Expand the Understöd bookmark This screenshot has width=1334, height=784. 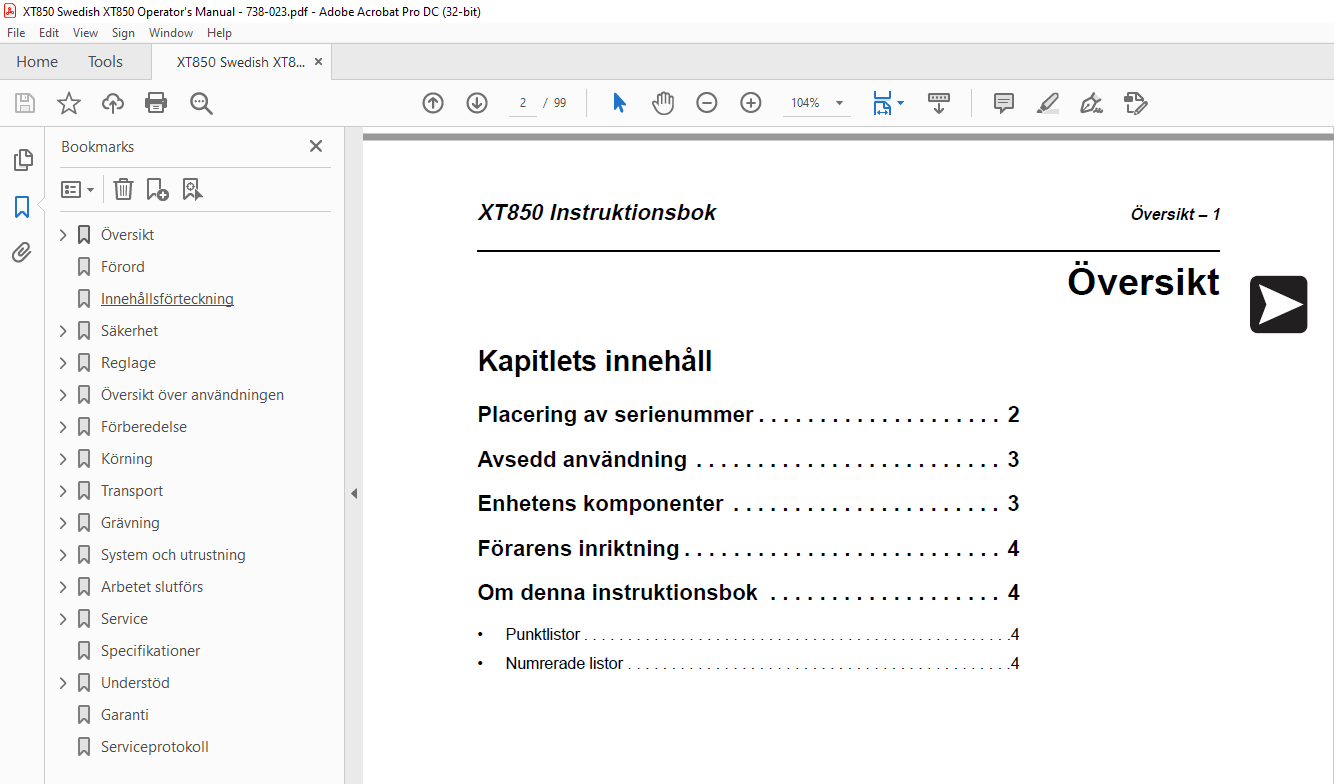point(63,683)
